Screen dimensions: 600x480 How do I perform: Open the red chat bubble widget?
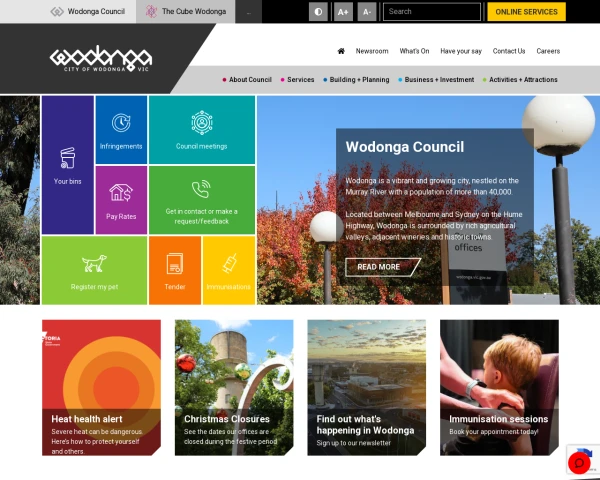click(579, 462)
